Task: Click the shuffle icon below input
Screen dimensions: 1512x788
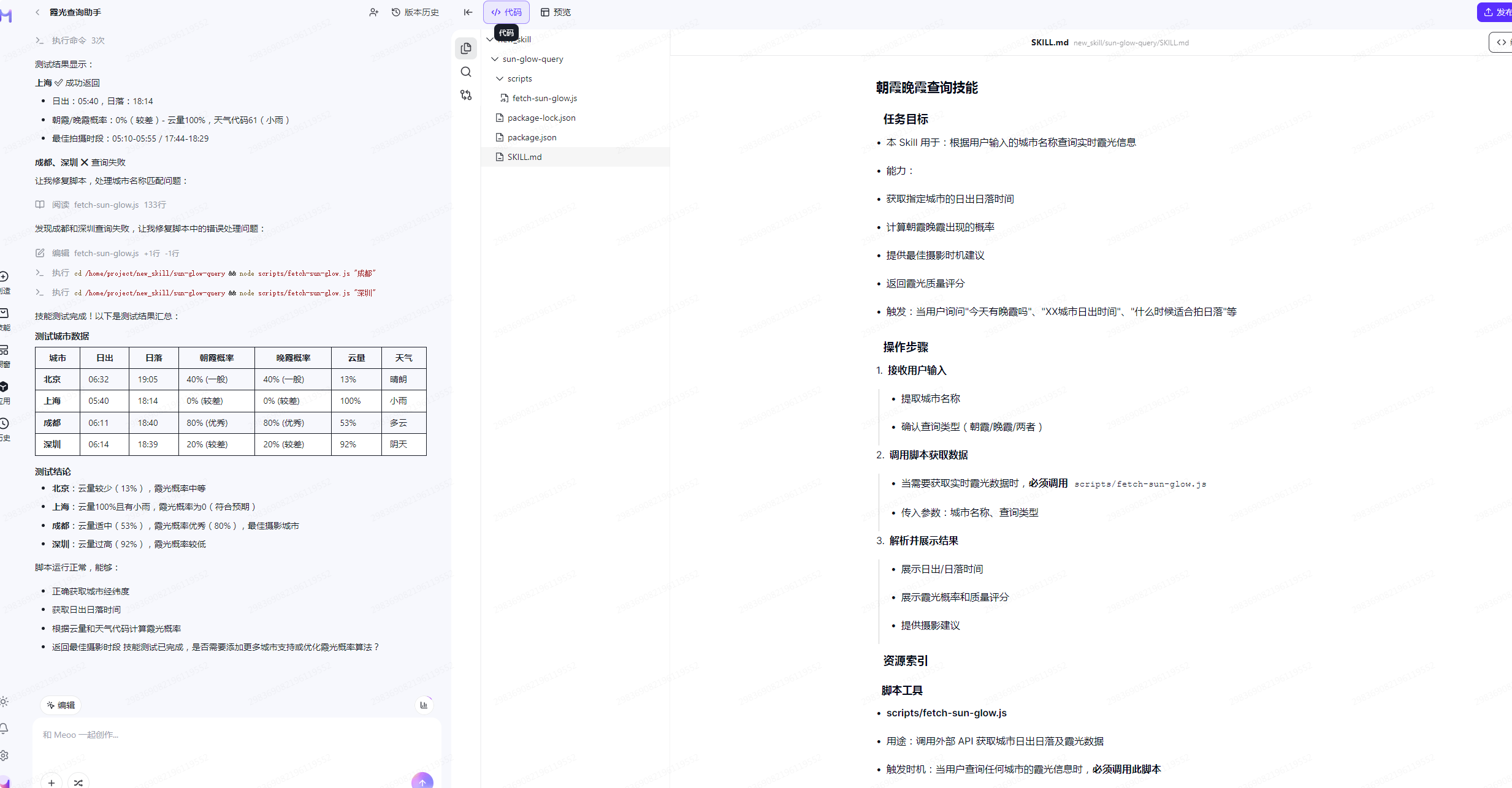Action: click(x=78, y=782)
